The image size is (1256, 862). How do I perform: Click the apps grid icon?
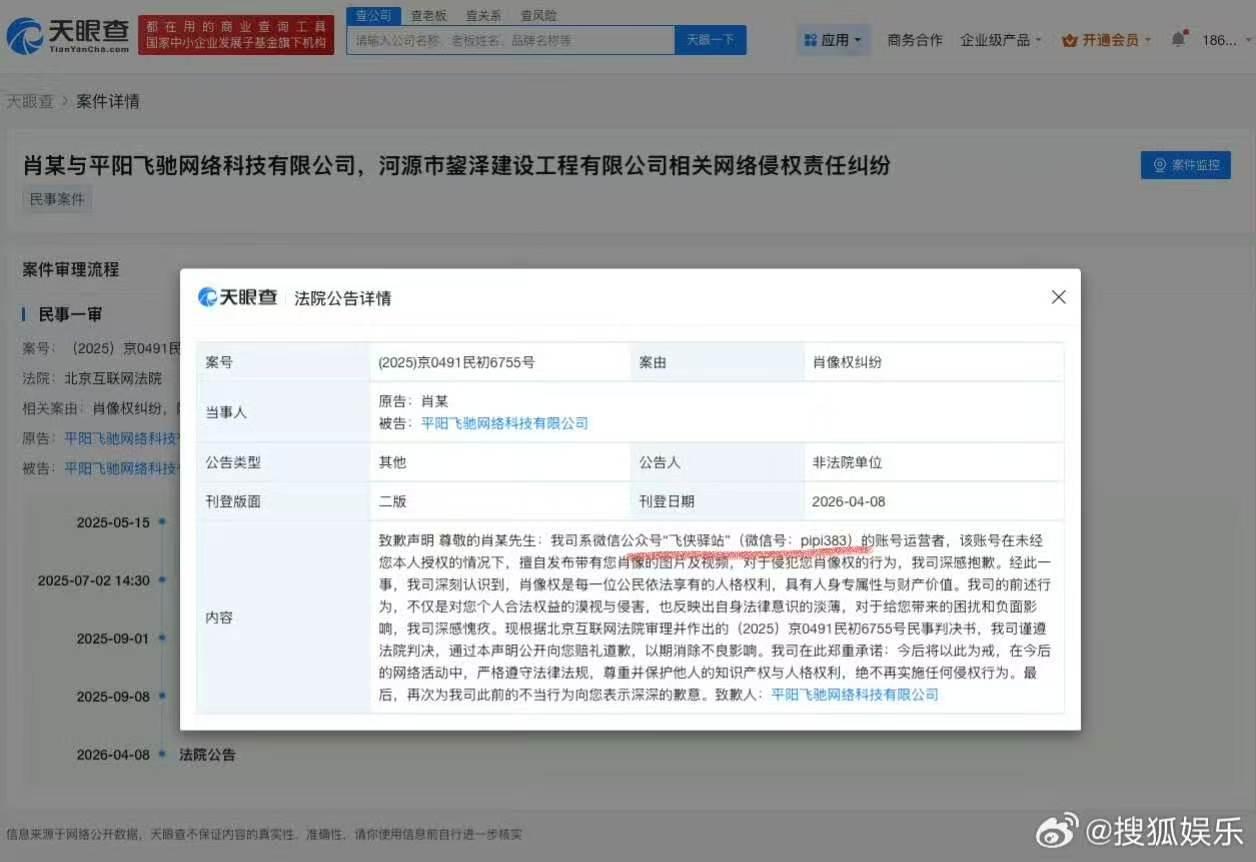(x=810, y=41)
